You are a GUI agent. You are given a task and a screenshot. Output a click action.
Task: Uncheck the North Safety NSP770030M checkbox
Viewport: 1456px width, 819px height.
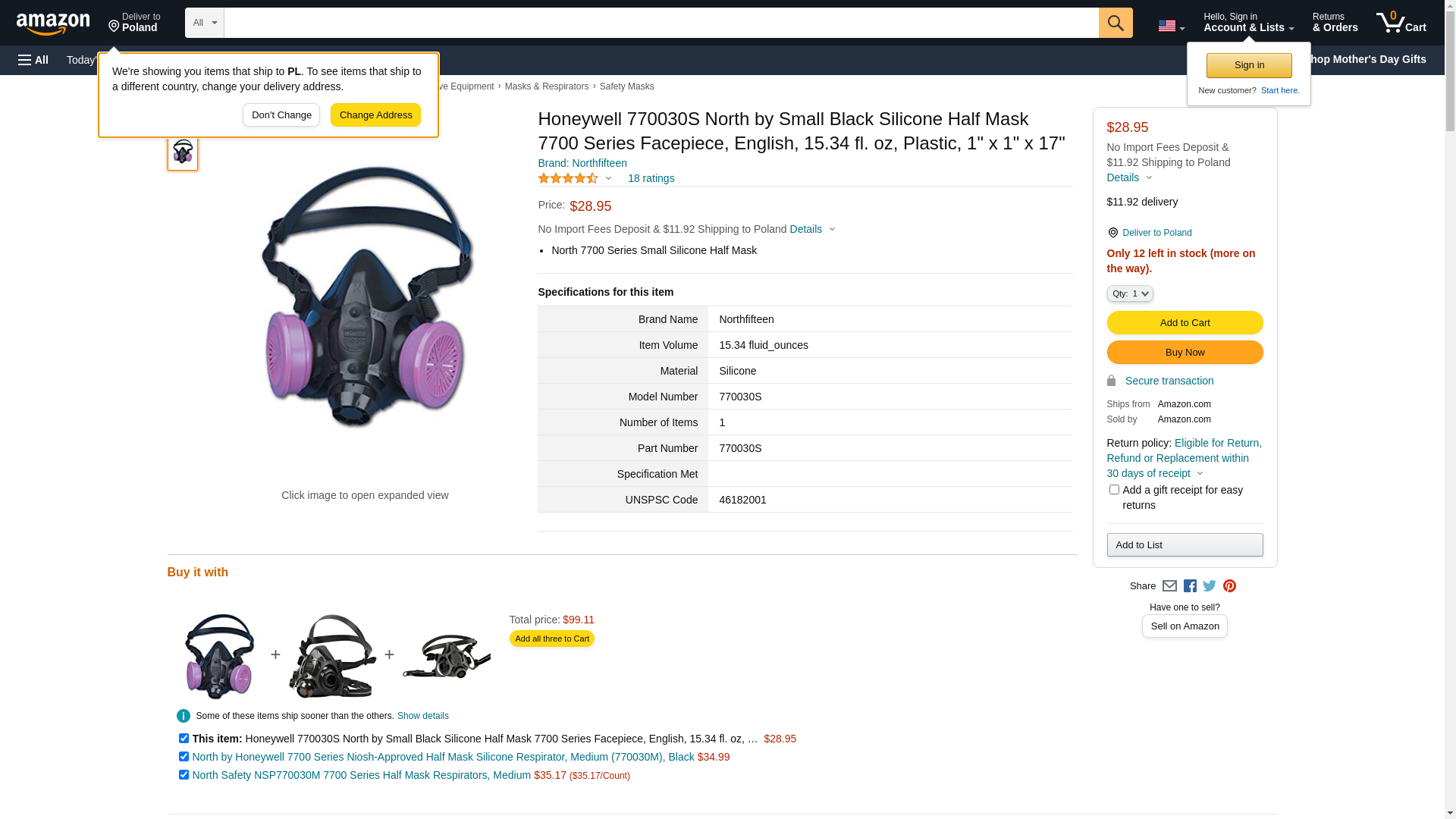(184, 775)
